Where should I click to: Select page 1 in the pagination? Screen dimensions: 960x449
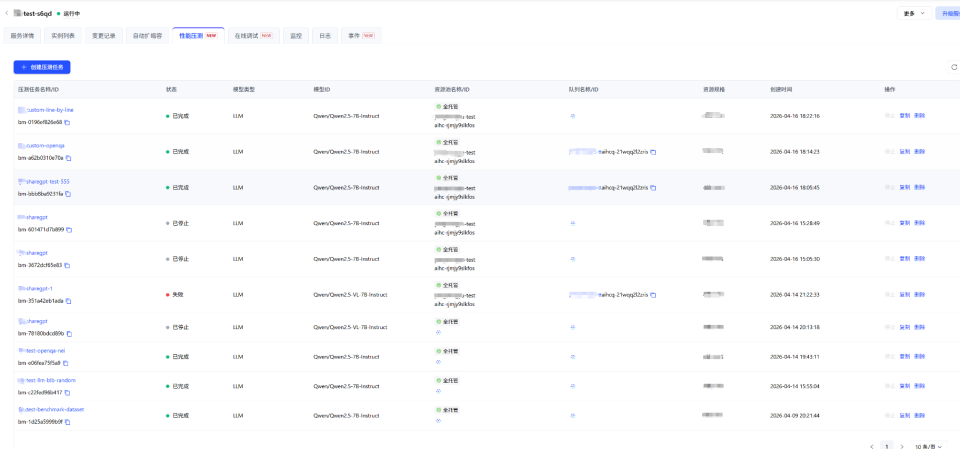tap(887, 446)
